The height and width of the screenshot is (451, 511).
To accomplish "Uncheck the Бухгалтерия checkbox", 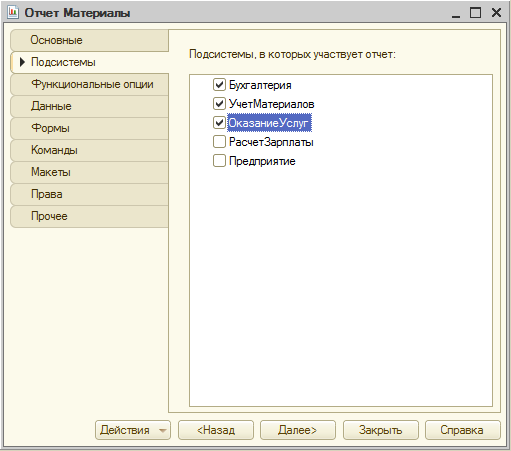I will pos(219,85).
